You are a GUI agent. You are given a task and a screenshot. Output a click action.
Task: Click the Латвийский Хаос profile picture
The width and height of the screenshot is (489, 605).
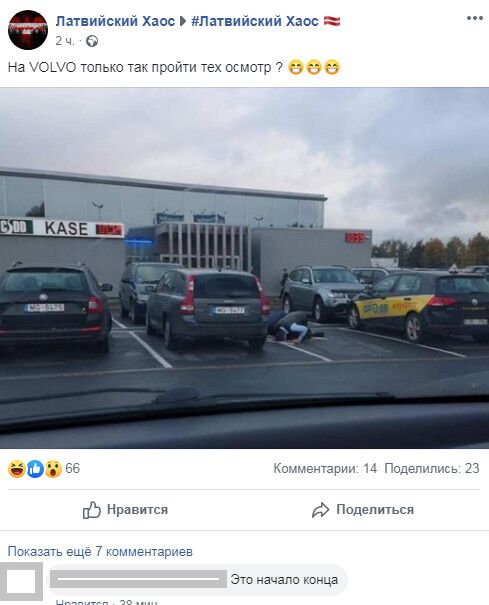point(28,30)
